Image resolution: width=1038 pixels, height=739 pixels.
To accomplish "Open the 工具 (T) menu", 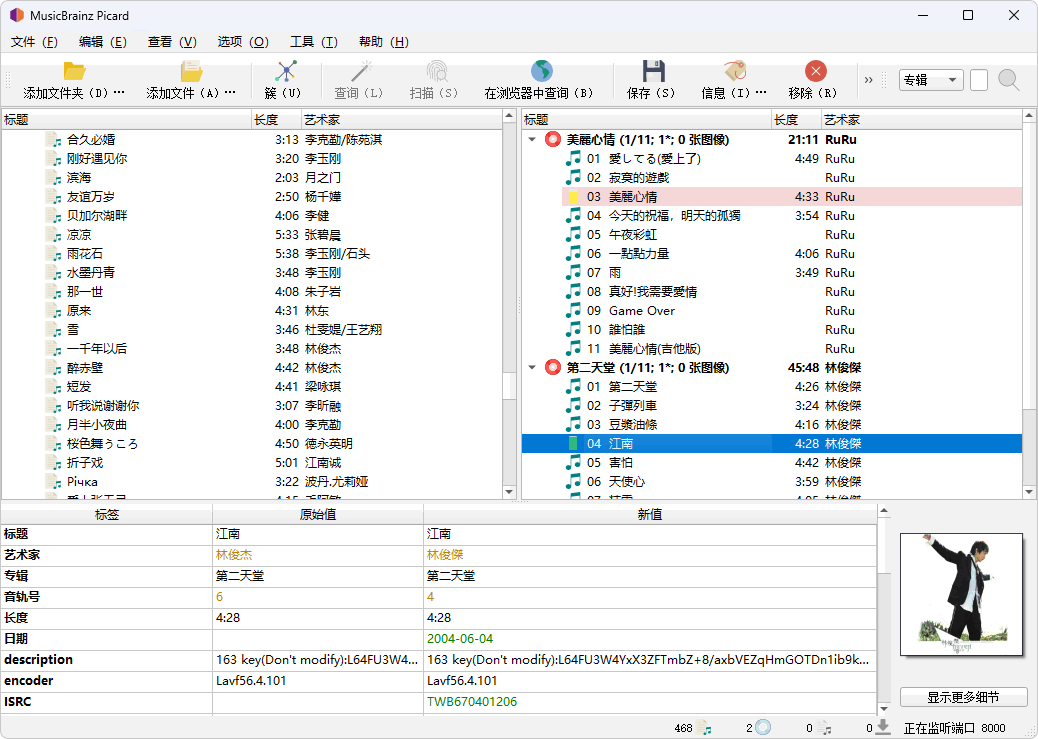I will click(314, 42).
